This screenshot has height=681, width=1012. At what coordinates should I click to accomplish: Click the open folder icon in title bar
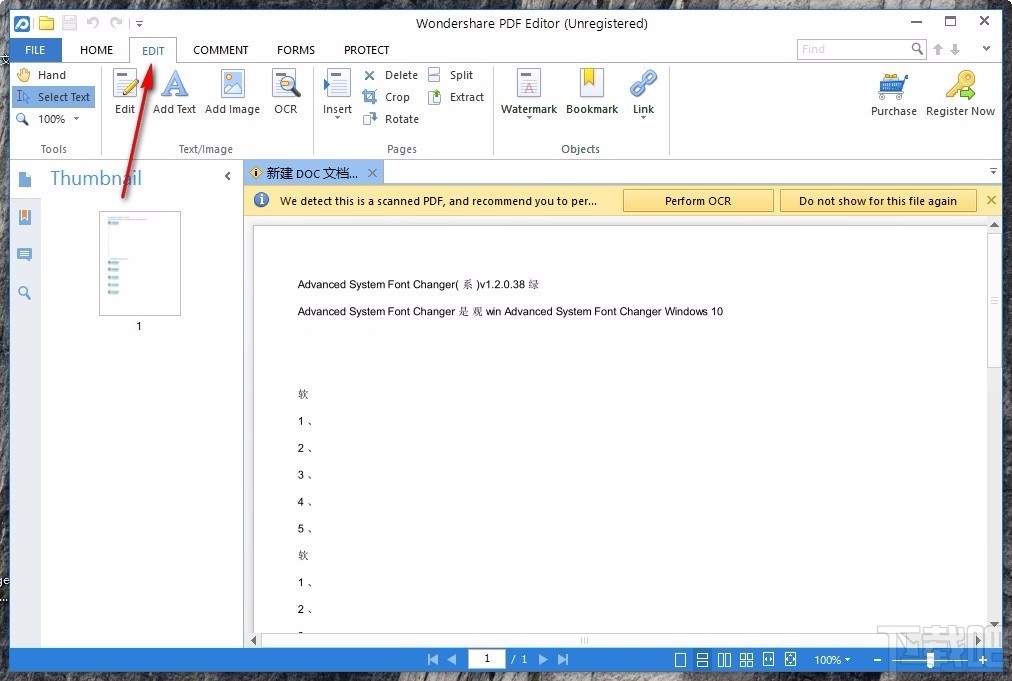tap(46, 23)
